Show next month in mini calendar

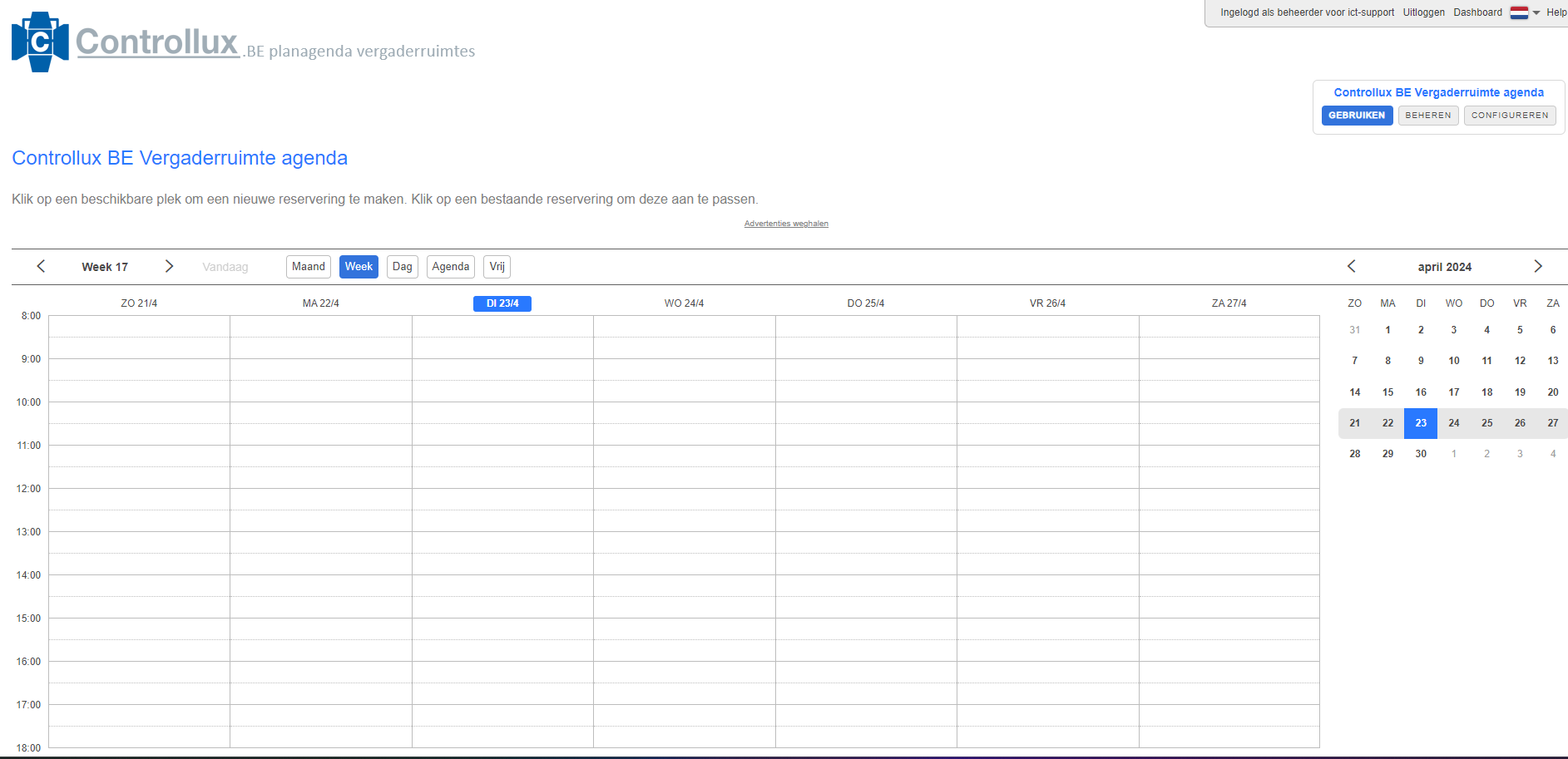[1537, 266]
